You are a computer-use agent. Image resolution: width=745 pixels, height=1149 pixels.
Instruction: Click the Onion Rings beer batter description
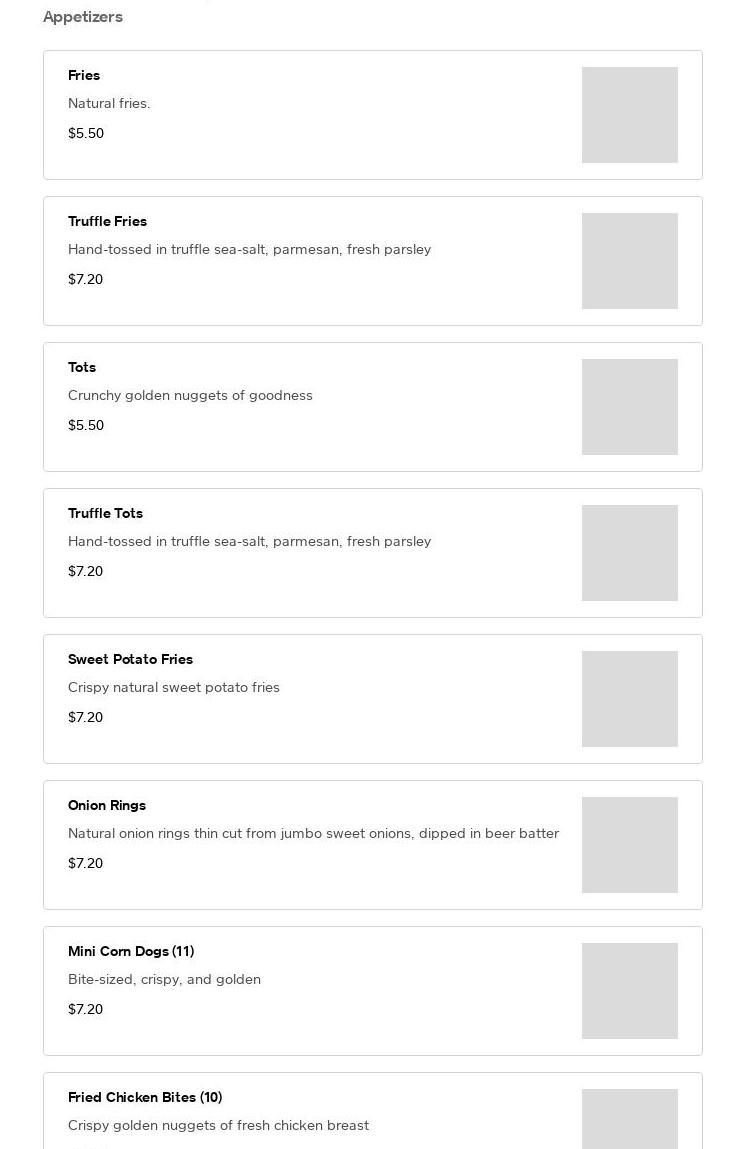313,833
